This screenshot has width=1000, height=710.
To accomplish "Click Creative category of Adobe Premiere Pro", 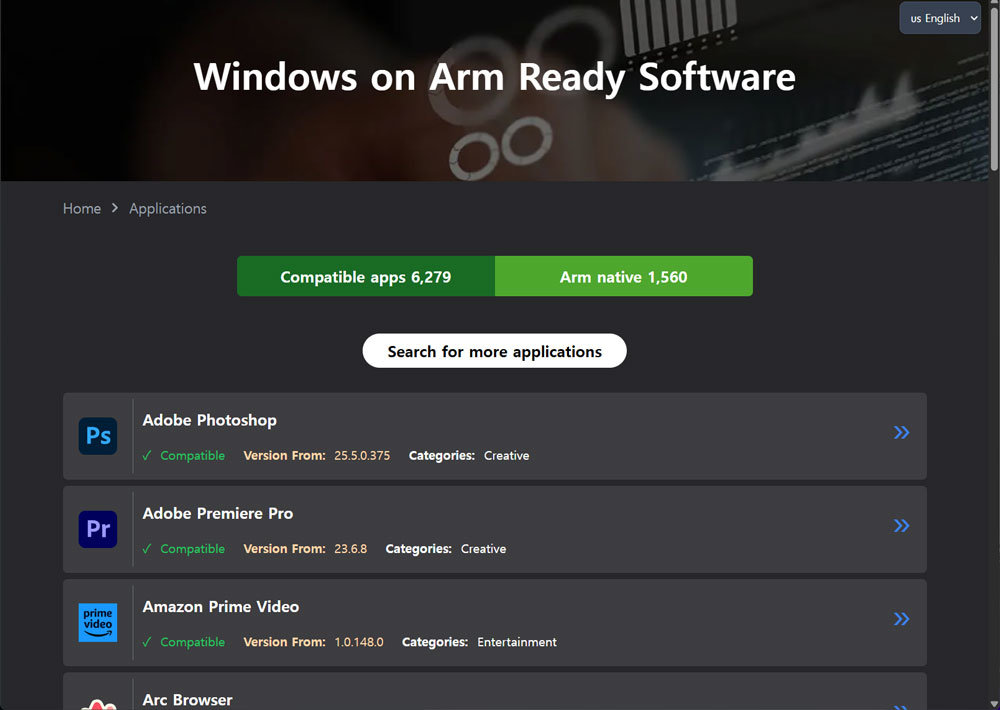I will coord(483,549).
